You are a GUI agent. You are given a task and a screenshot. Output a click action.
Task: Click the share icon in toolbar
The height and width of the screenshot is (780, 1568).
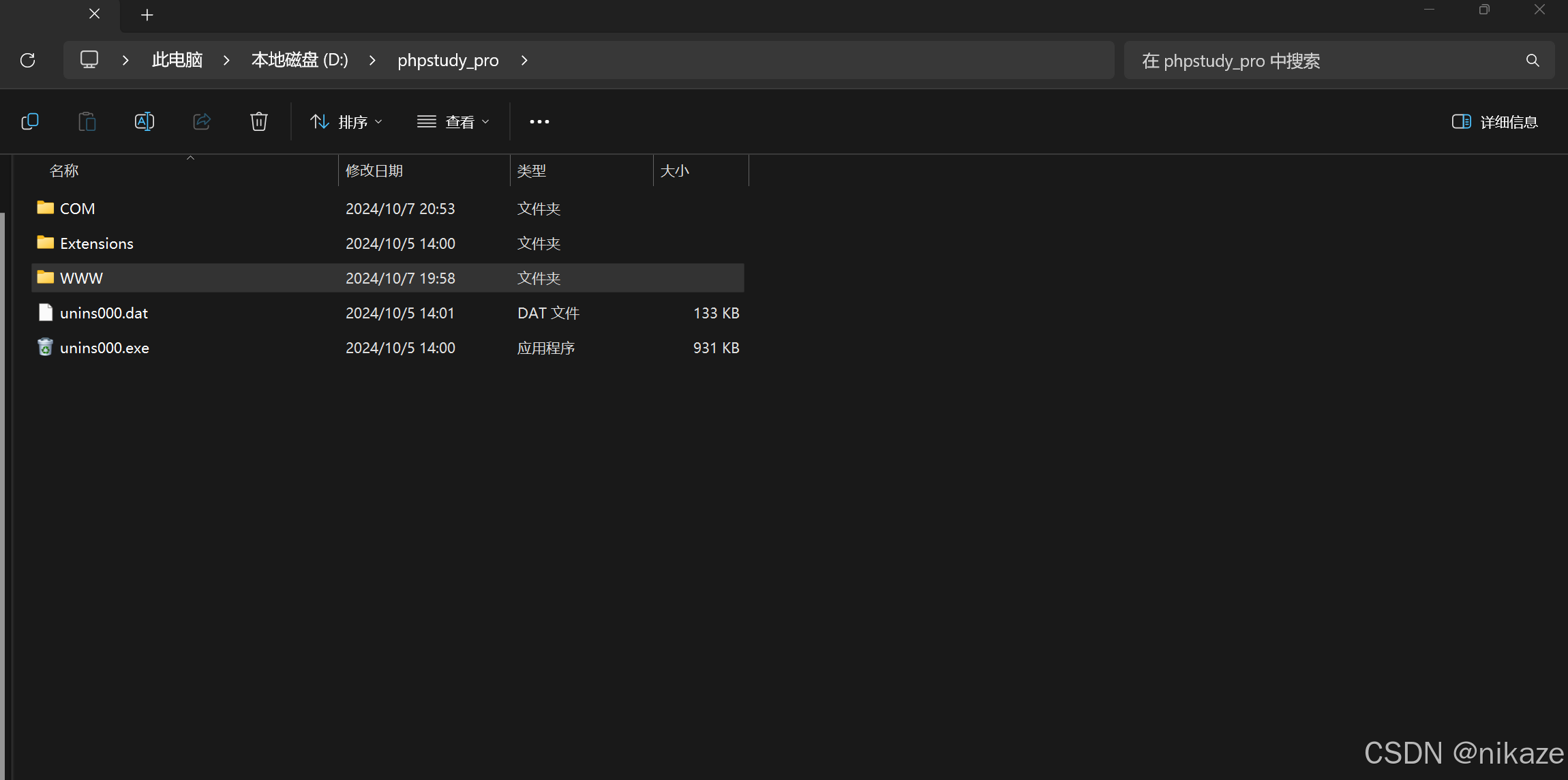(x=202, y=121)
